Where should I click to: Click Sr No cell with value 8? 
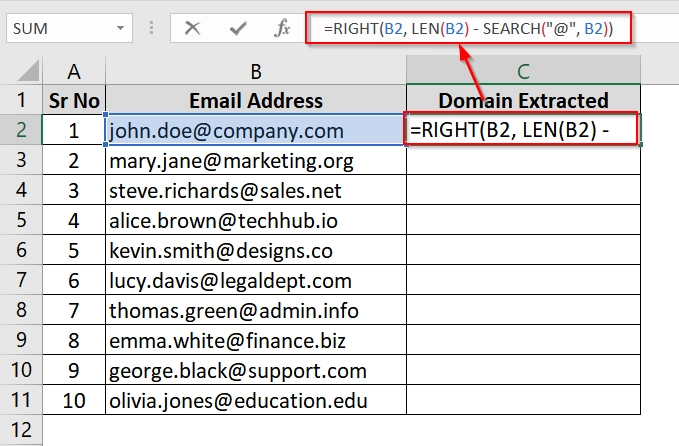[x=74, y=339]
